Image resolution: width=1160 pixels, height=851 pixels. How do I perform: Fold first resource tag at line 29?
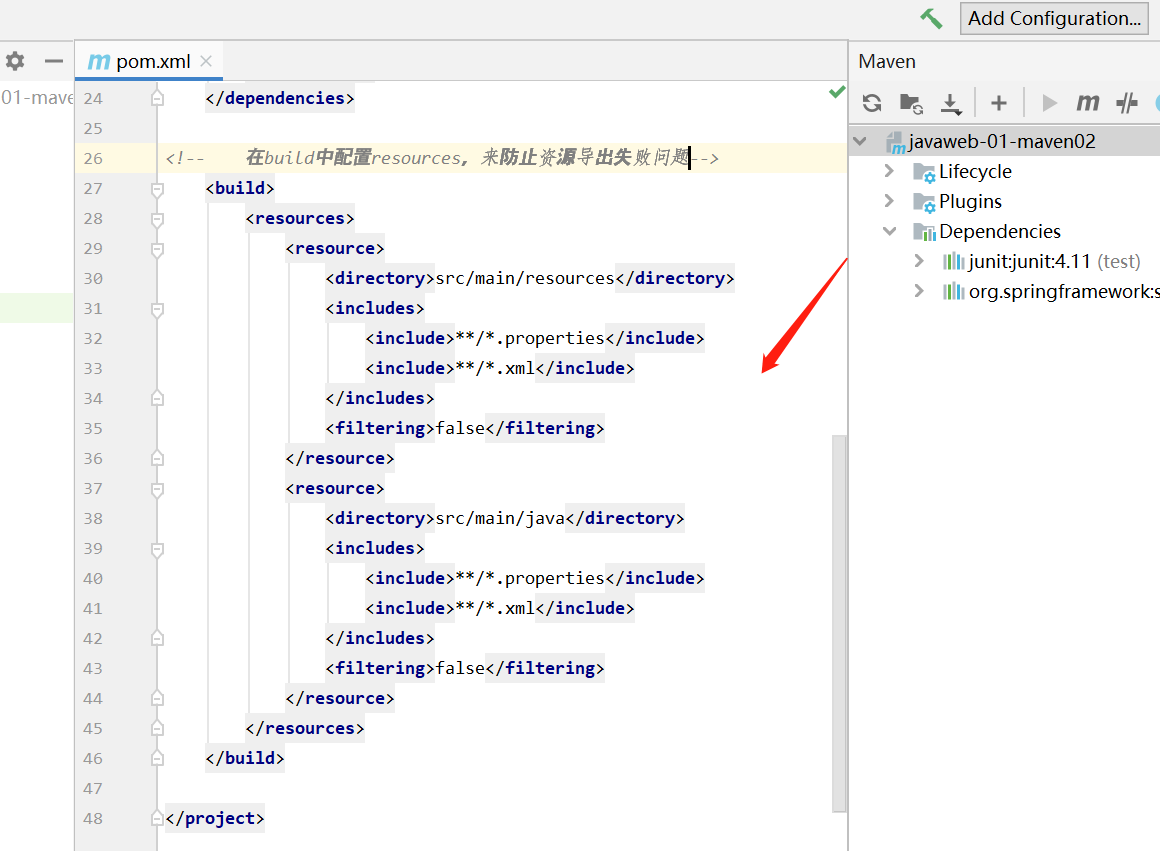158,249
